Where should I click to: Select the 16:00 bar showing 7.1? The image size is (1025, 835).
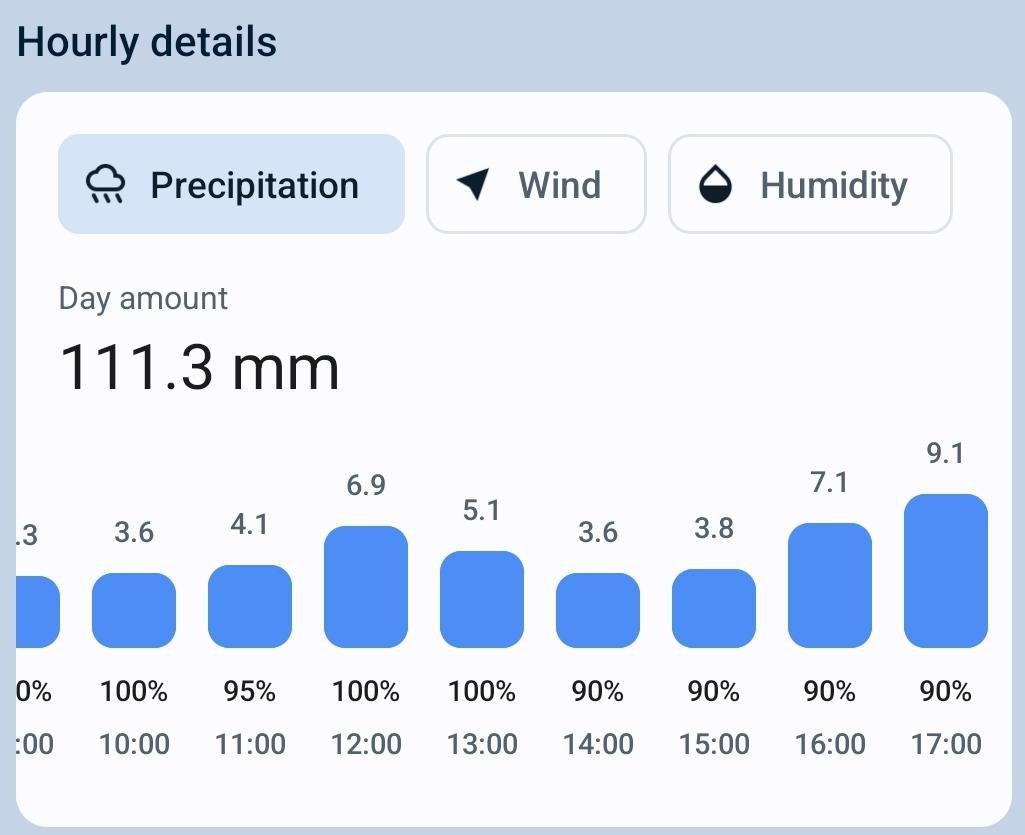coord(830,585)
